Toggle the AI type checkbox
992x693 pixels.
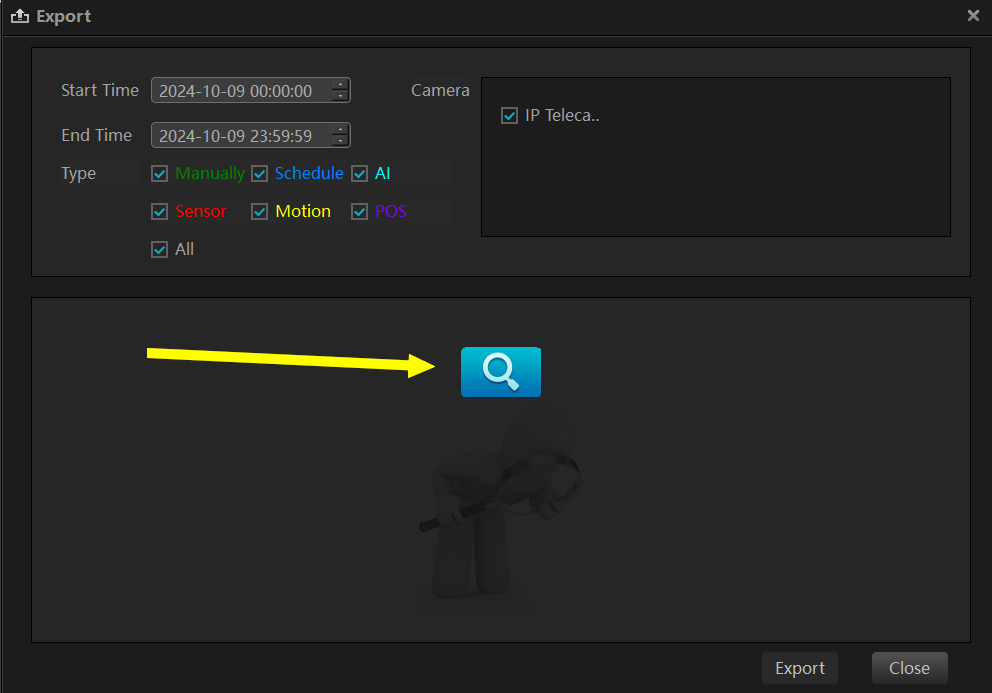pyautogui.click(x=359, y=173)
